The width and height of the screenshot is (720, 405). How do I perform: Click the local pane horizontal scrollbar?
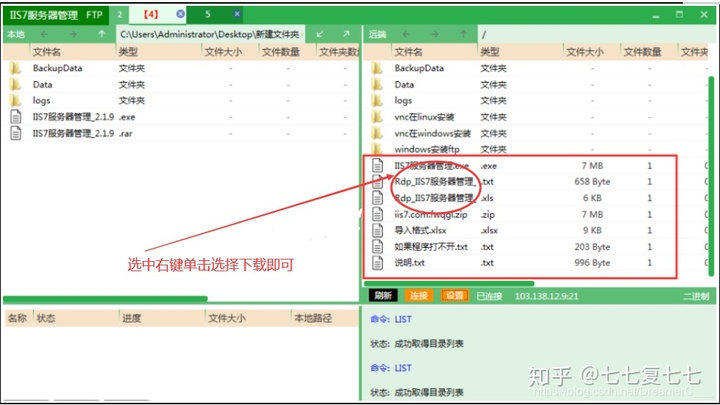tap(105, 299)
